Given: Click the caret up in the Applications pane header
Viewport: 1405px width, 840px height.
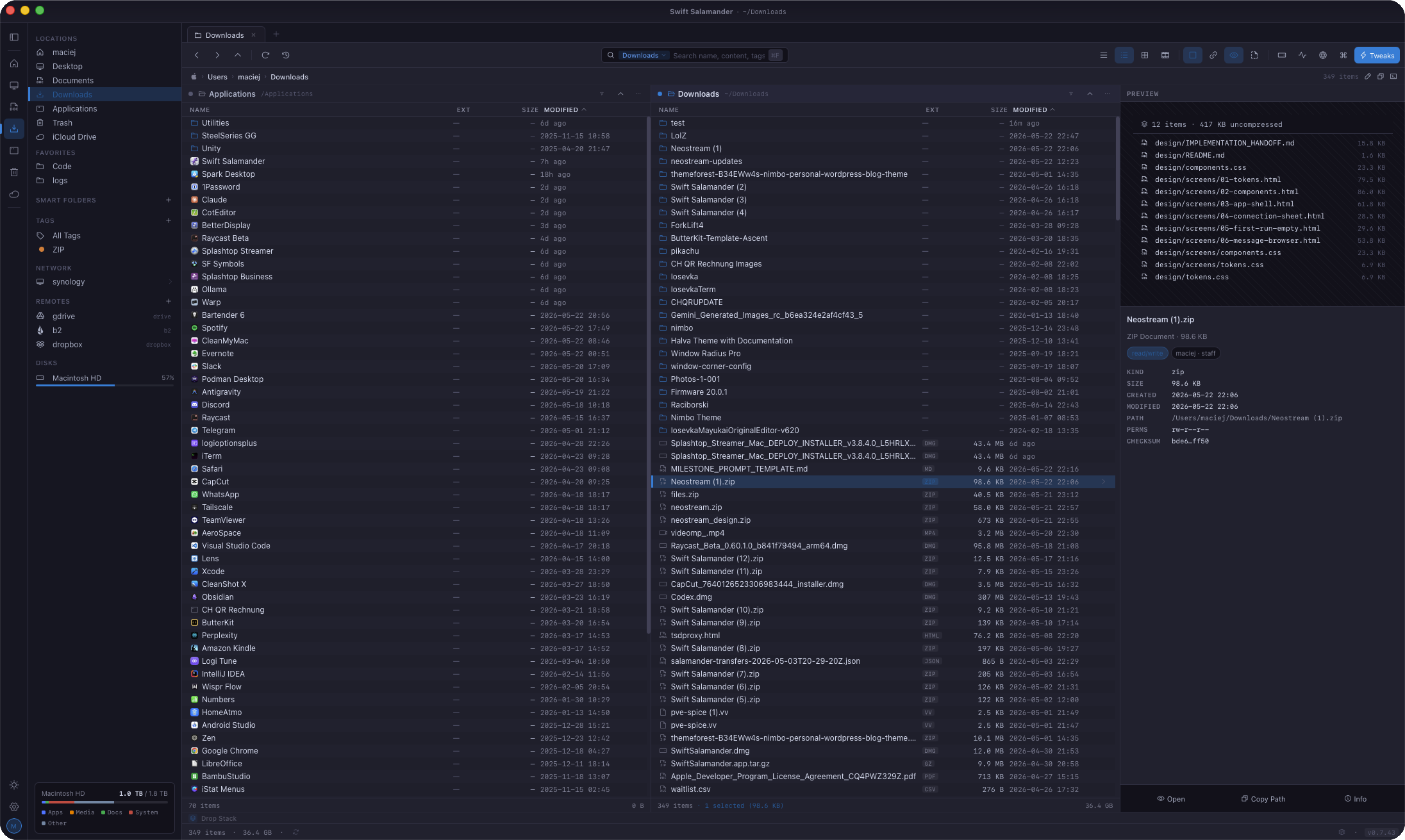Looking at the screenshot, I should pos(620,94).
